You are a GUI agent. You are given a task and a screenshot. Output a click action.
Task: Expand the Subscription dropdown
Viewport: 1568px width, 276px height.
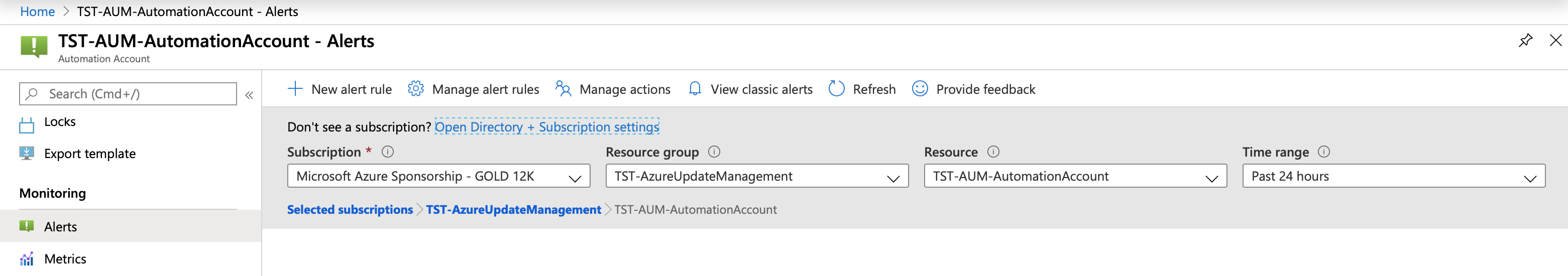pyautogui.click(x=438, y=176)
